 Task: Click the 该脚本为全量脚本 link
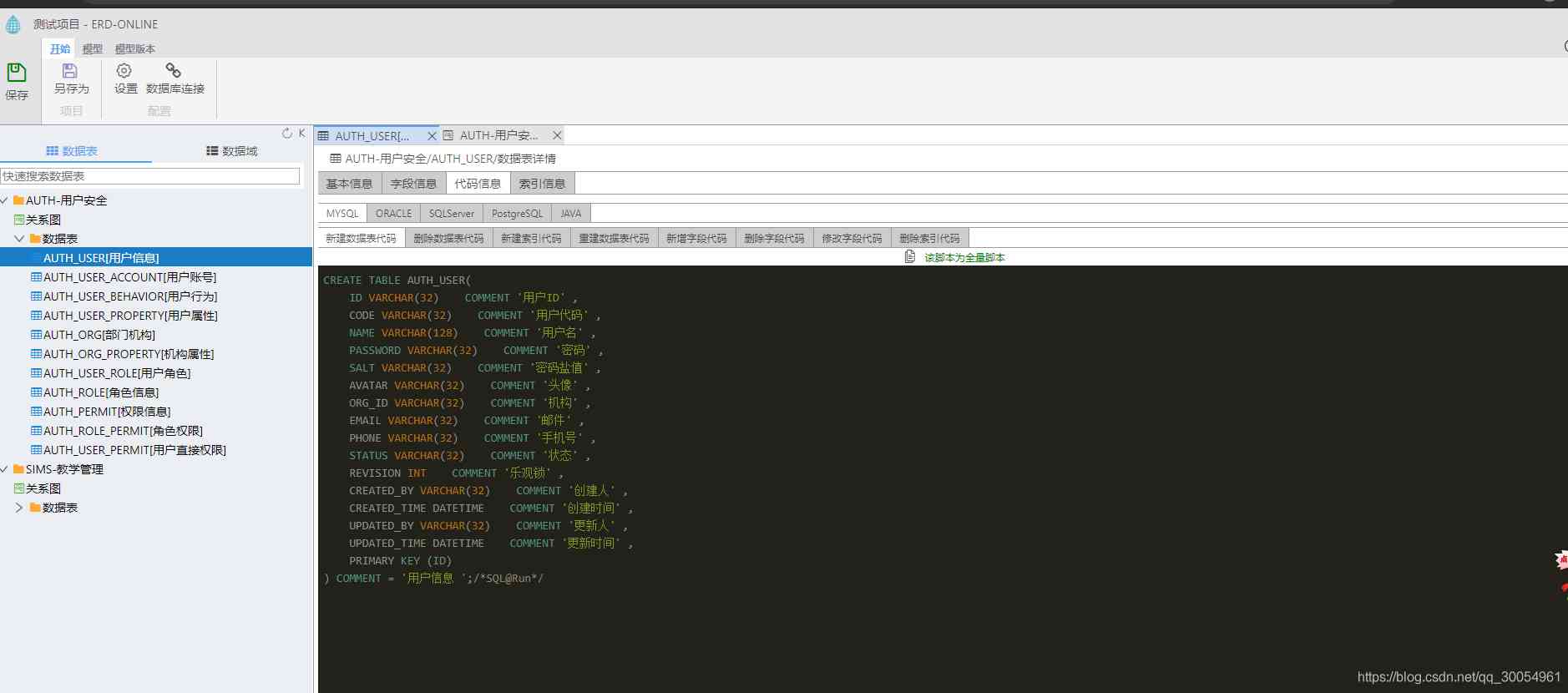pos(964,258)
